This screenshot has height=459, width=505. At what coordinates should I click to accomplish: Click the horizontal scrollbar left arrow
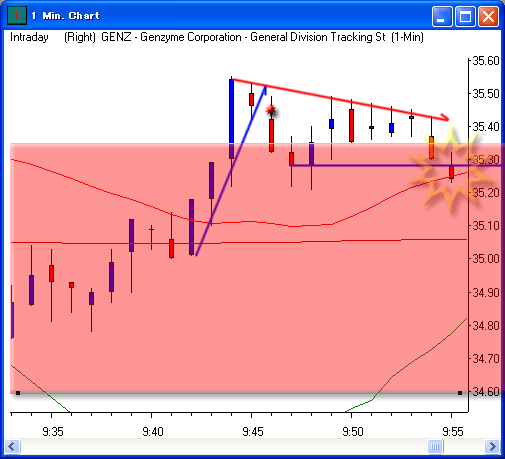click(x=13, y=446)
